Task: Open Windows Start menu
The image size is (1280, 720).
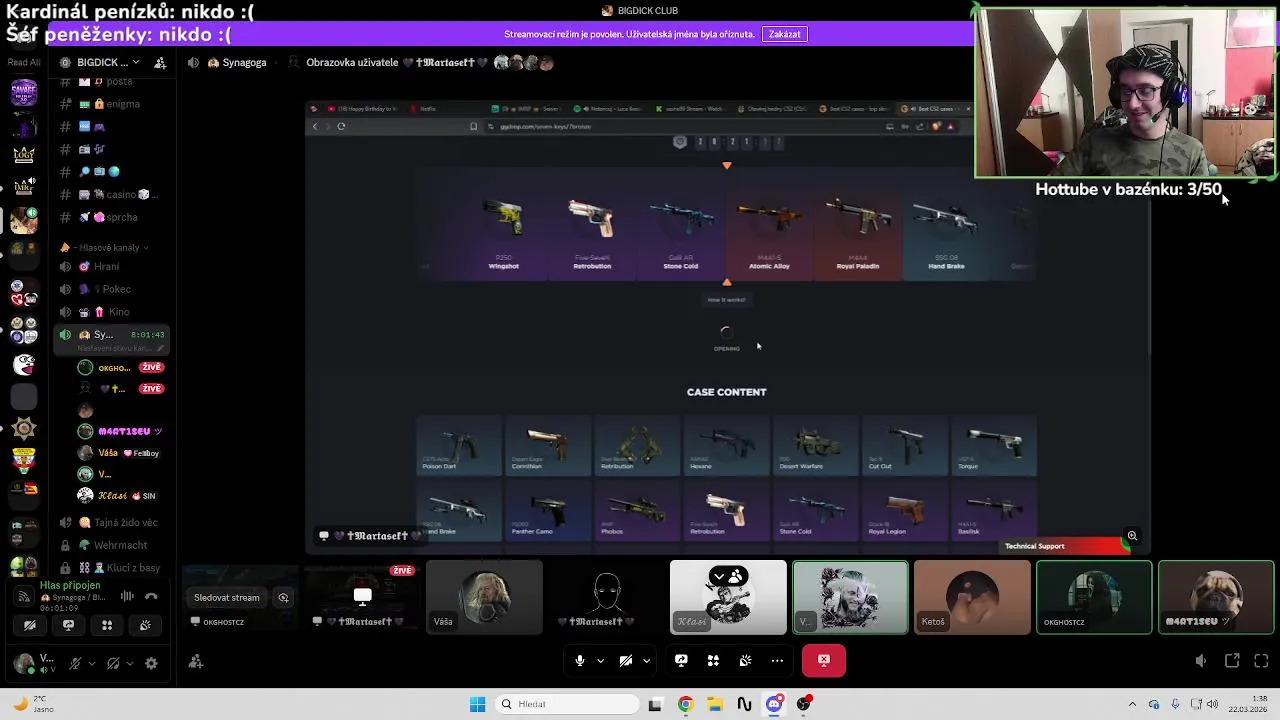Action: pos(477,704)
